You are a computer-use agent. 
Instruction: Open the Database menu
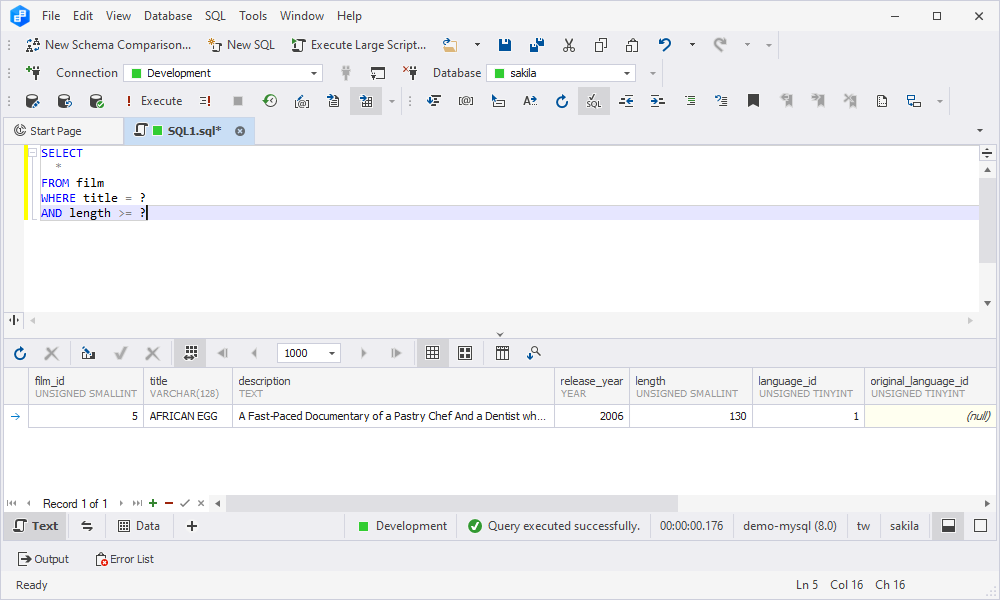[x=168, y=16]
